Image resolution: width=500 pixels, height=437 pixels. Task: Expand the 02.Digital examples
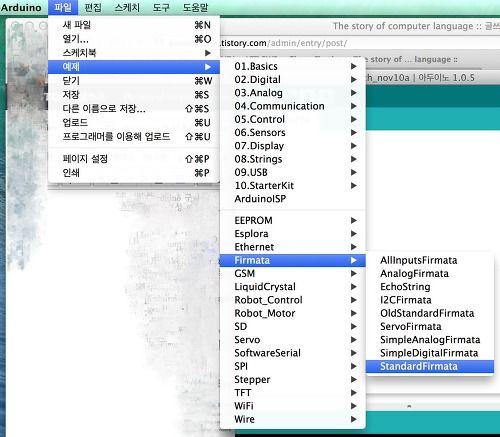[293, 80]
